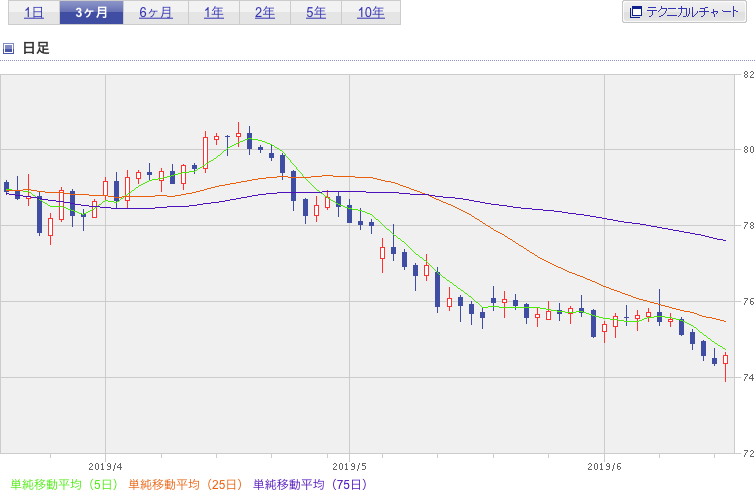Click the 2019/5 date axis label
Image resolution: width=755 pixels, height=493 pixels.
pyautogui.click(x=350, y=467)
